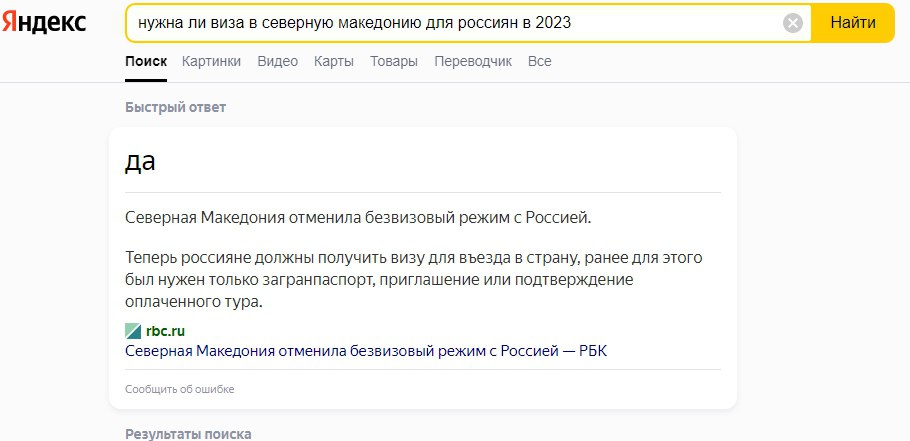Click the Быстрый ответ heading
The width and height of the screenshot is (910, 441).
tap(176, 107)
